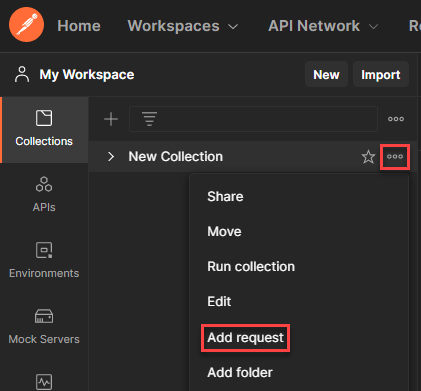Image resolution: width=421 pixels, height=391 pixels.
Task: Choose Share from the context menu
Action: point(225,196)
